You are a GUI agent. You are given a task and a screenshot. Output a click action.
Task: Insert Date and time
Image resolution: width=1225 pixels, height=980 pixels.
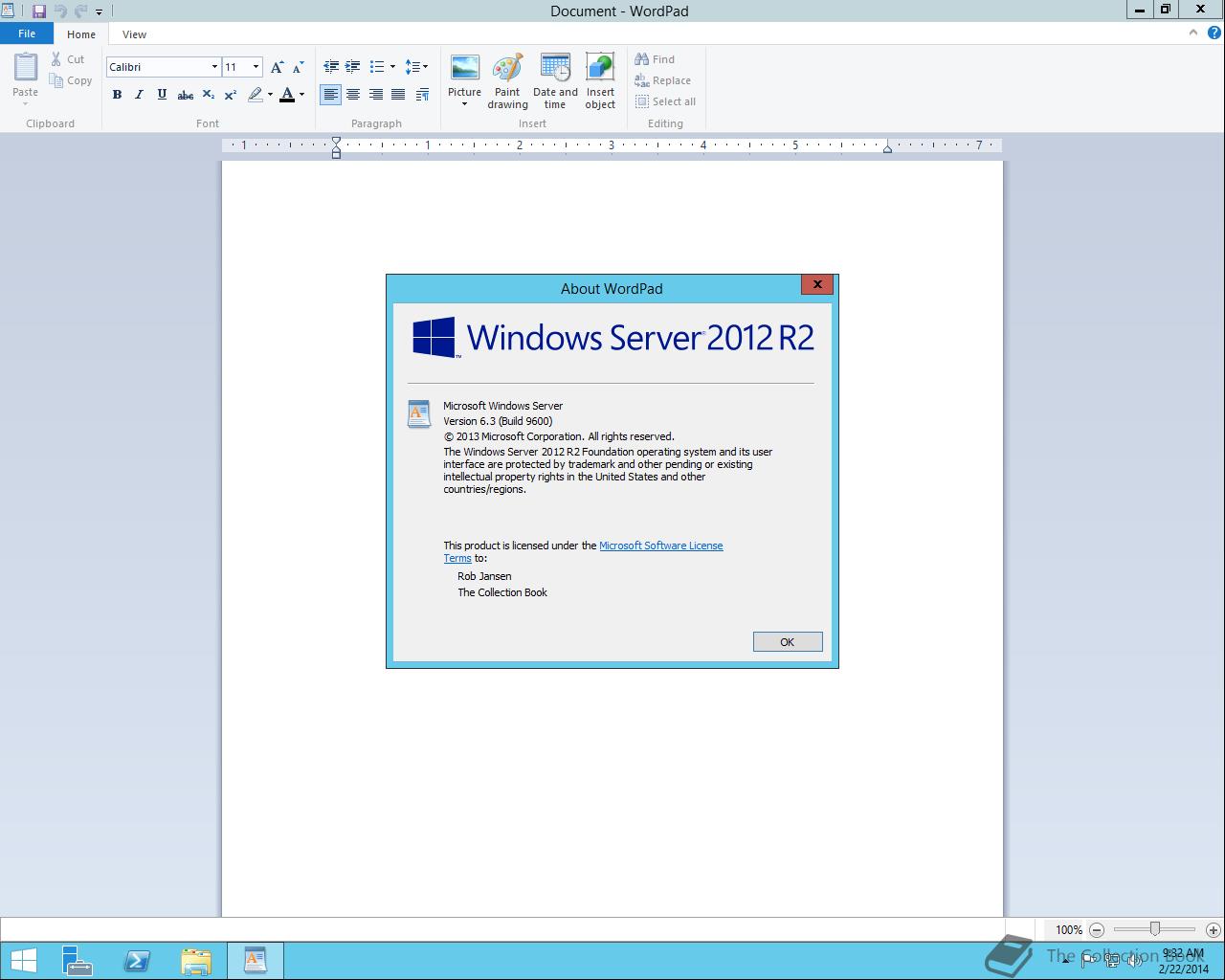click(555, 81)
